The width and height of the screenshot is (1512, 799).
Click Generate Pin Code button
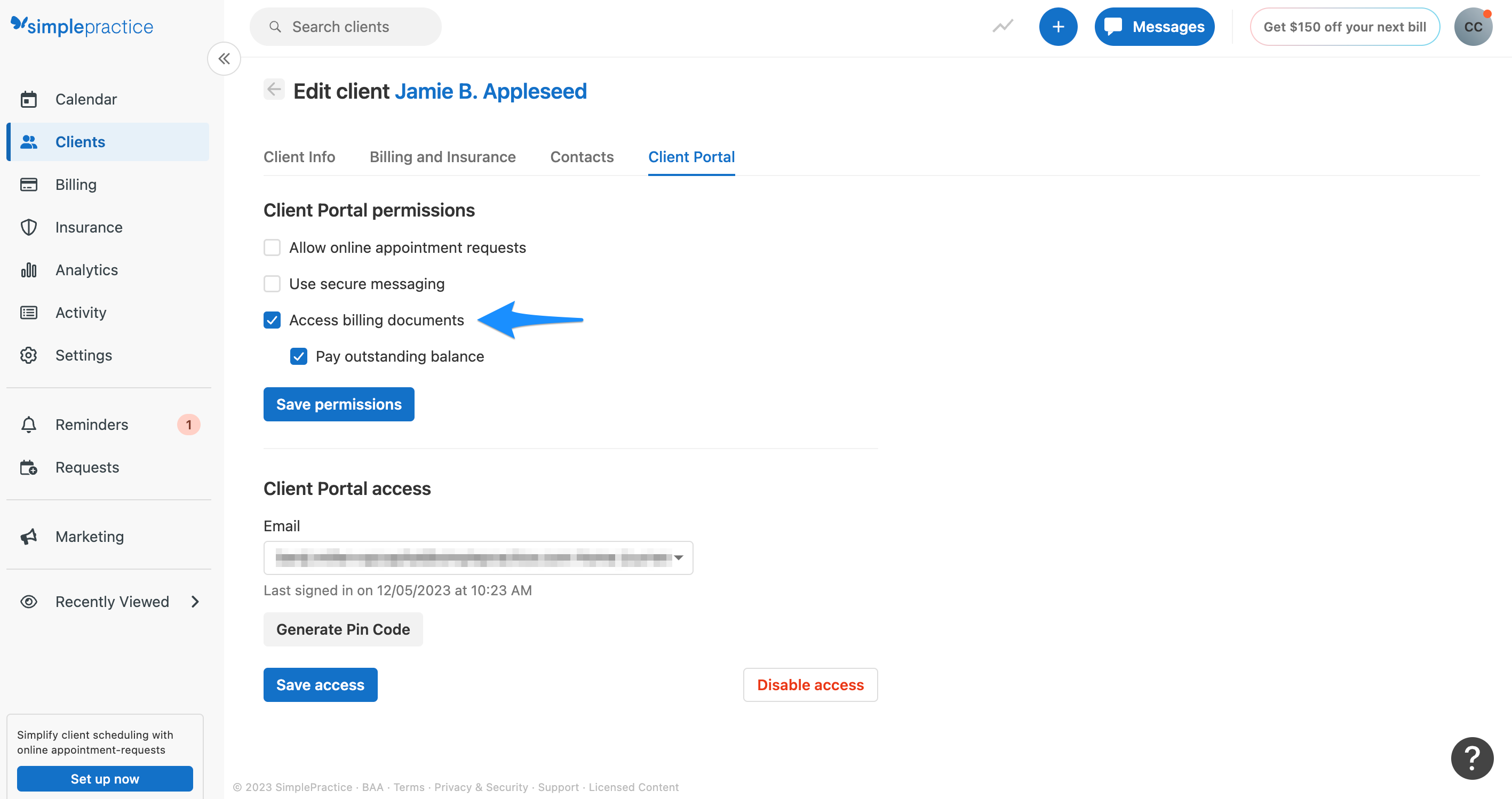tap(343, 629)
